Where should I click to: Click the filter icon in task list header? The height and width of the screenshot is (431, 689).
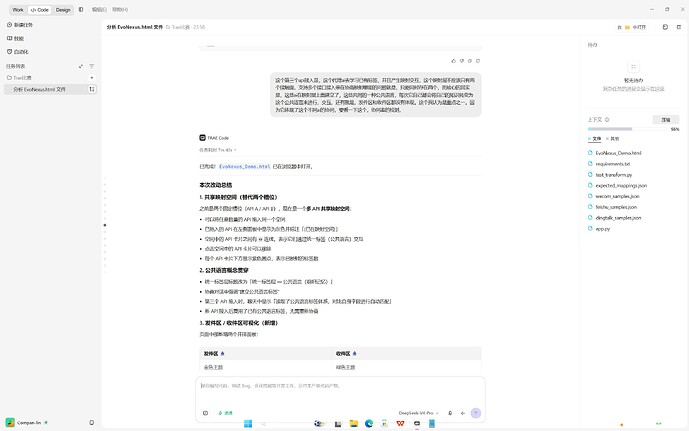point(91,66)
